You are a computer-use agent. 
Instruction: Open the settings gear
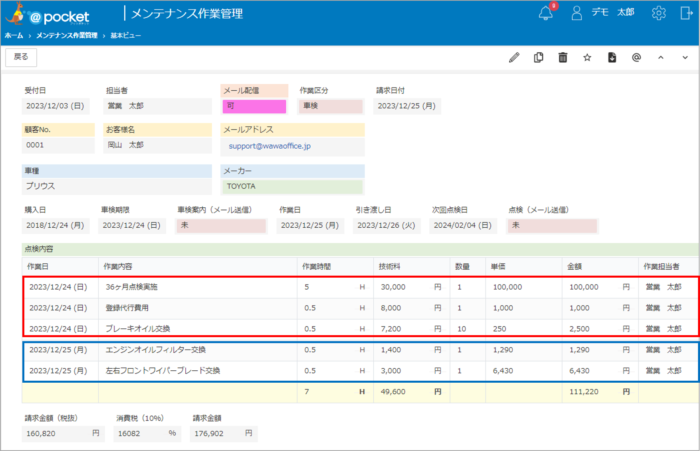[x=658, y=13]
